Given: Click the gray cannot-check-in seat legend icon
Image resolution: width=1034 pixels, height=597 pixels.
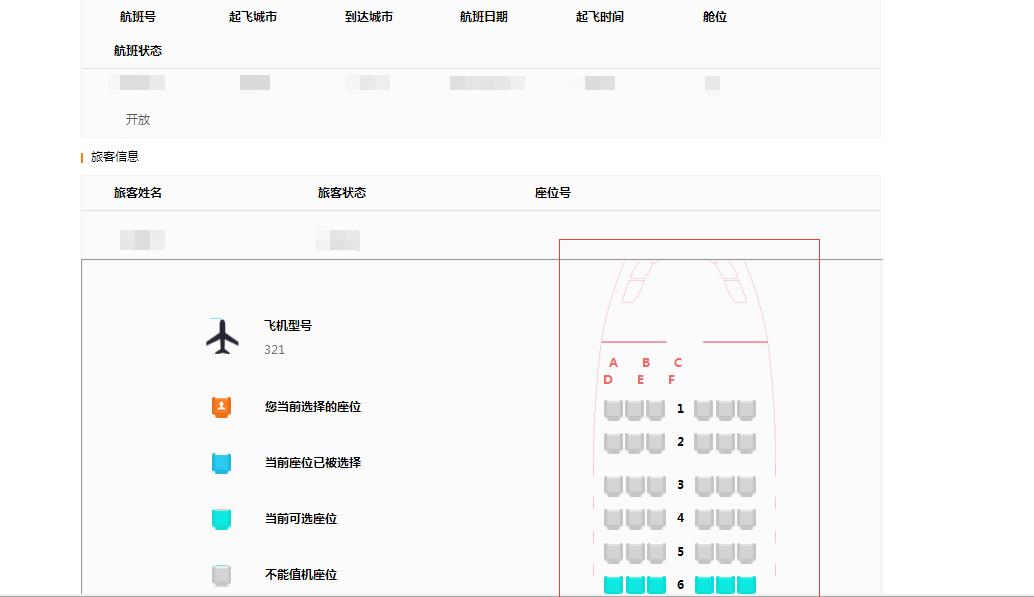Looking at the screenshot, I should [x=221, y=574].
